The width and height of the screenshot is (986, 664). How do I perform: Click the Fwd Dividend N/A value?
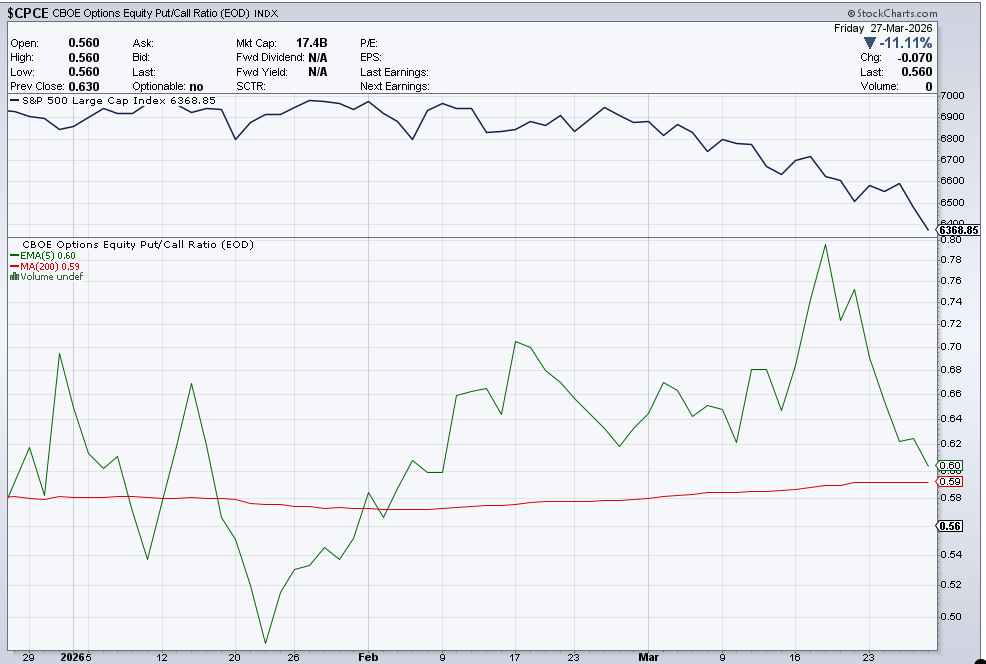point(318,57)
